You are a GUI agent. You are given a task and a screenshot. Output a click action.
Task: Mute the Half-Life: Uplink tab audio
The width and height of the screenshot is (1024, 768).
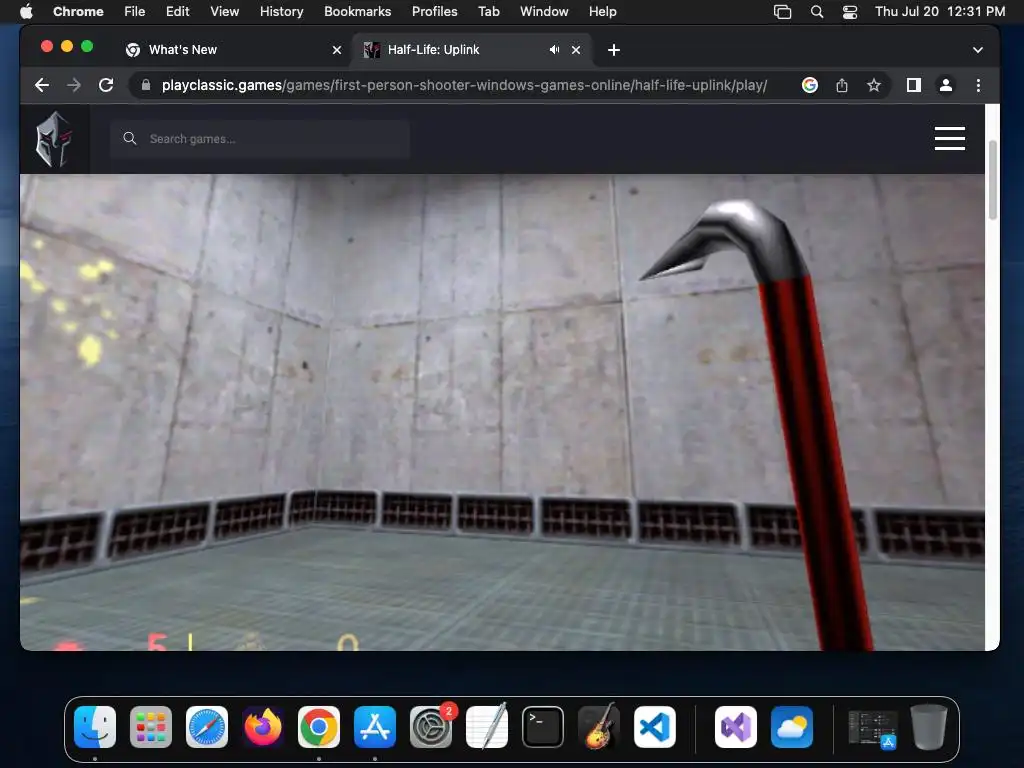point(554,50)
